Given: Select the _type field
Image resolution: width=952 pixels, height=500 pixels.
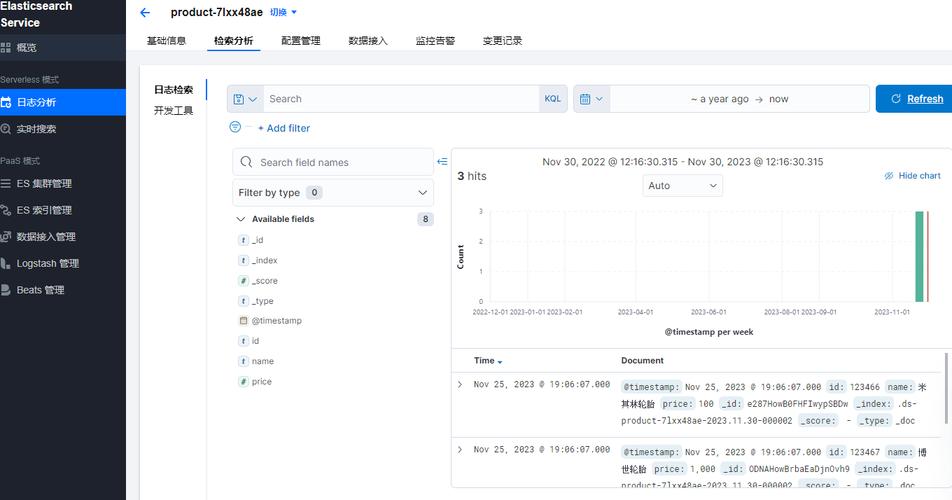Looking at the screenshot, I should (x=262, y=301).
